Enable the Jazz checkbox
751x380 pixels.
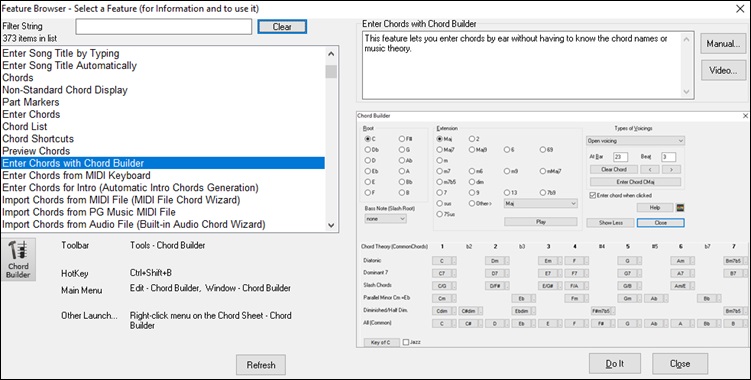pos(406,342)
